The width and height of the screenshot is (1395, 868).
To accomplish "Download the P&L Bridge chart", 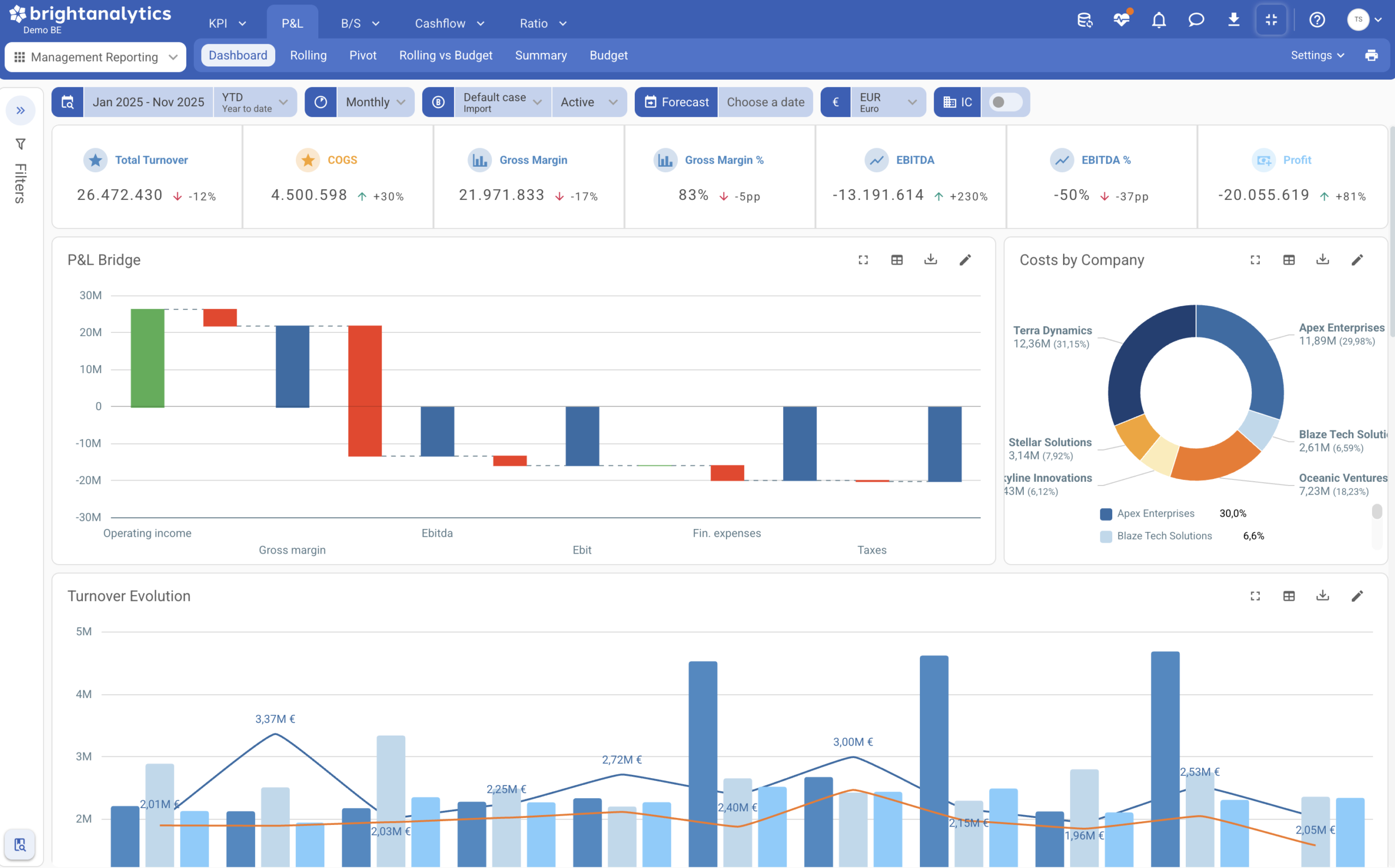I will [x=931, y=259].
